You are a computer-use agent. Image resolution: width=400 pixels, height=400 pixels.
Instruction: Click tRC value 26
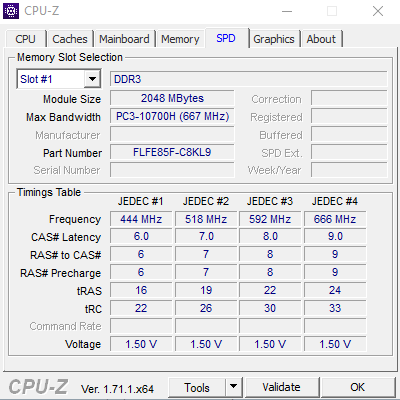click(206, 308)
